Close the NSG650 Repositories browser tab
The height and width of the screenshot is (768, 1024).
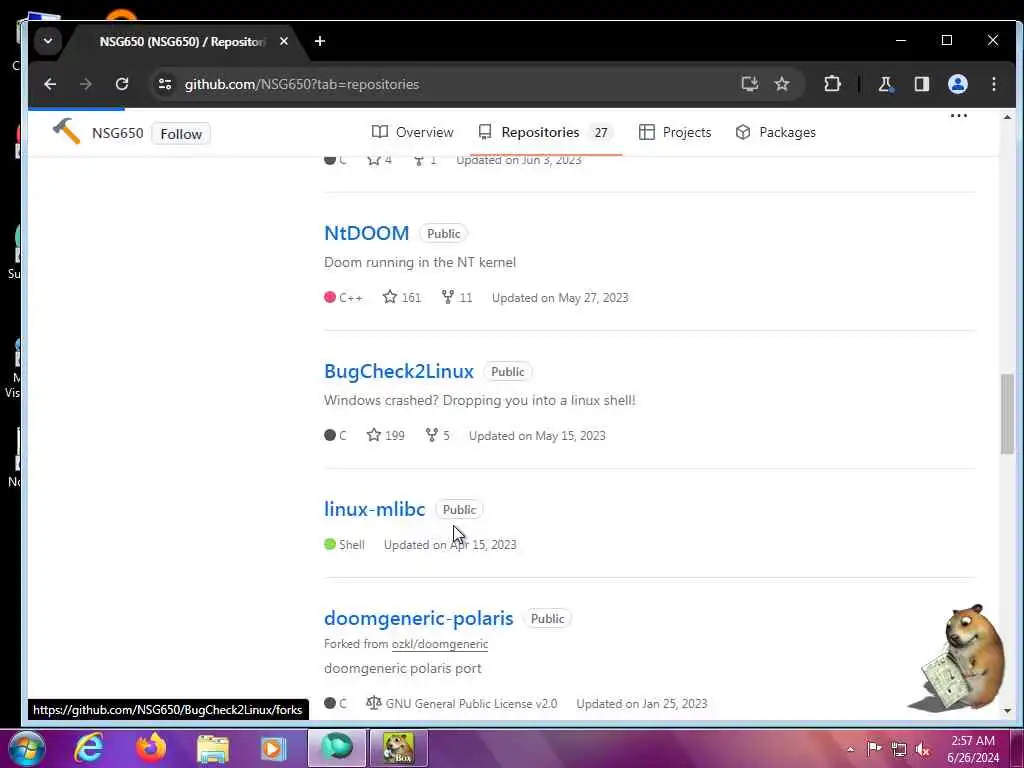[x=283, y=41]
